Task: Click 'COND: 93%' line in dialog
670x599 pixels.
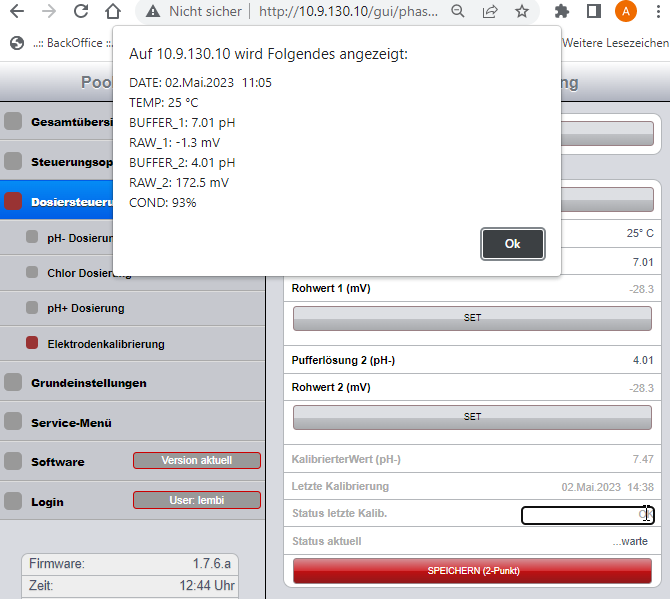Action: tap(162, 203)
